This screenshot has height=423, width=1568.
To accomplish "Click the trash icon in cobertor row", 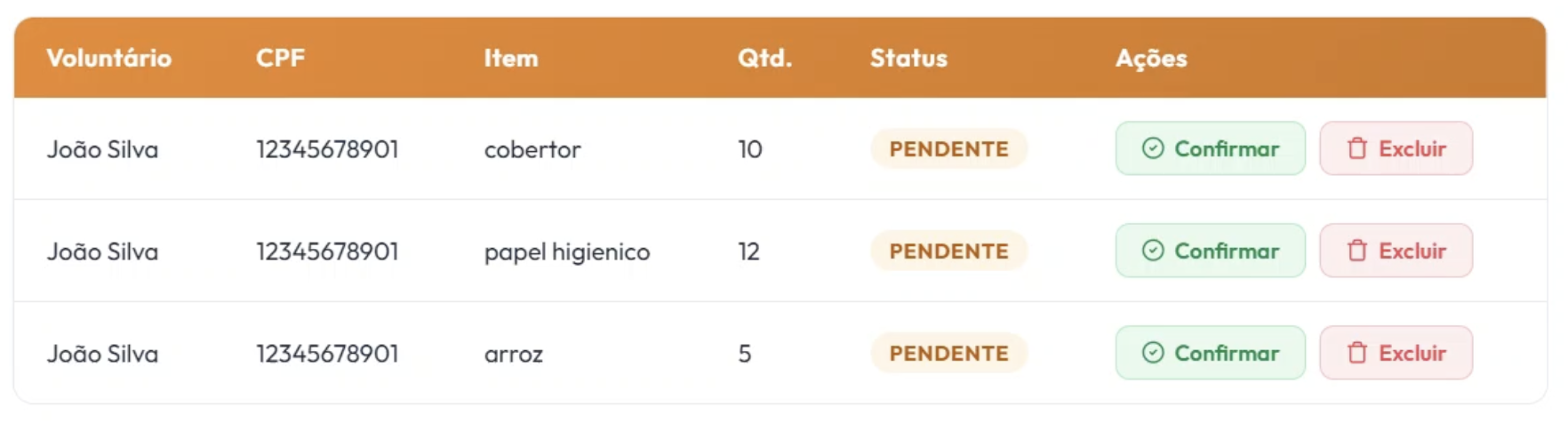I will pos(1357,148).
